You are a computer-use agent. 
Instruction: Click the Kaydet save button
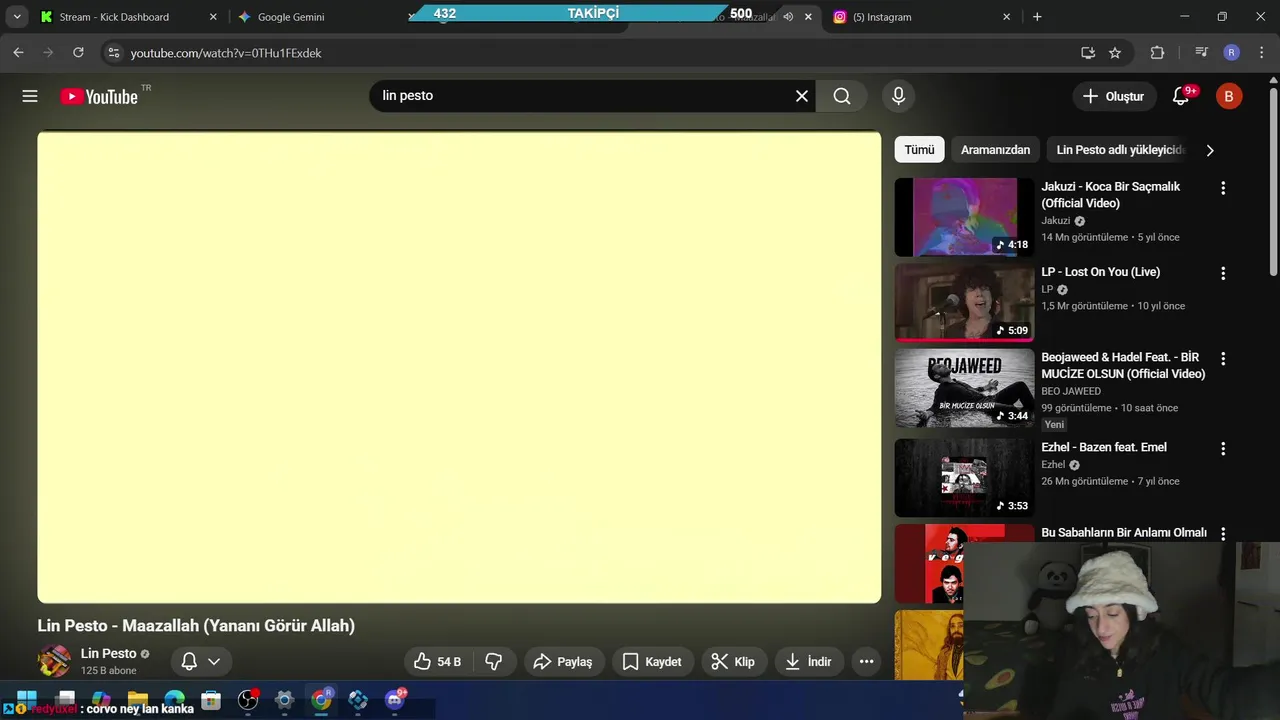652,661
